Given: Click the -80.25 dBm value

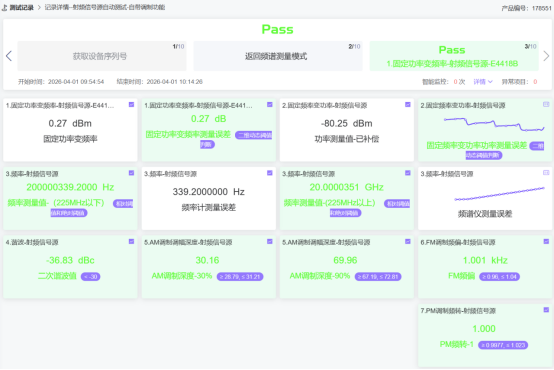Looking at the screenshot, I should click(x=346, y=123).
